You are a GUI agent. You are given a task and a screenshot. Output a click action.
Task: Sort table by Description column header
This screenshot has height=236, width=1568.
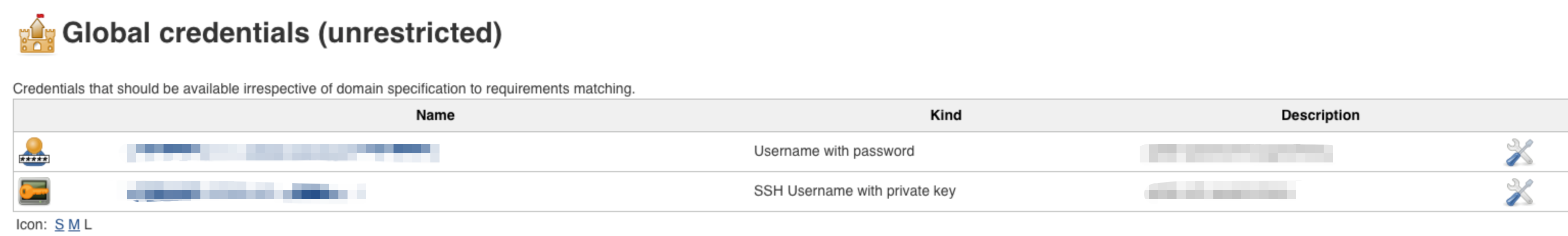click(x=1320, y=115)
